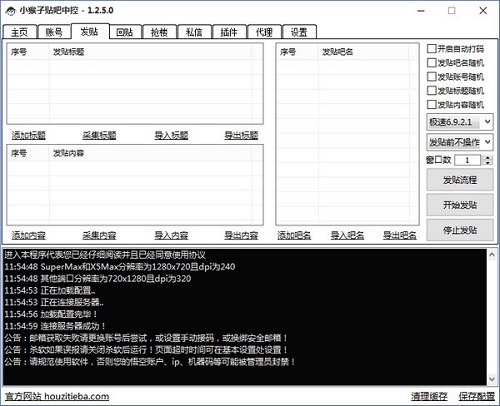Image resolution: width=500 pixels, height=406 pixels.
Task: Click the 添加吧名 link
Action: tap(294, 236)
